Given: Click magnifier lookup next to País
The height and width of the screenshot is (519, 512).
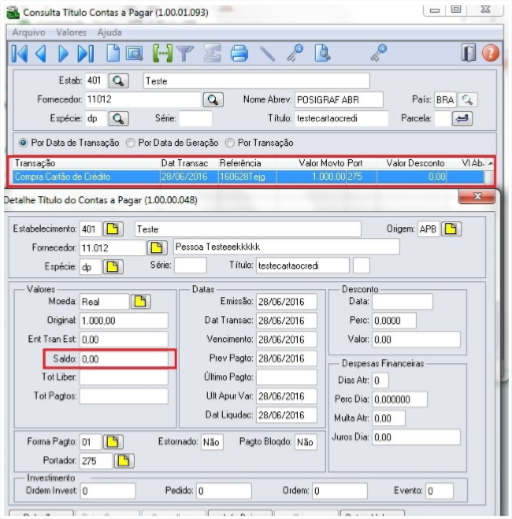Looking at the screenshot, I should click(x=467, y=100).
